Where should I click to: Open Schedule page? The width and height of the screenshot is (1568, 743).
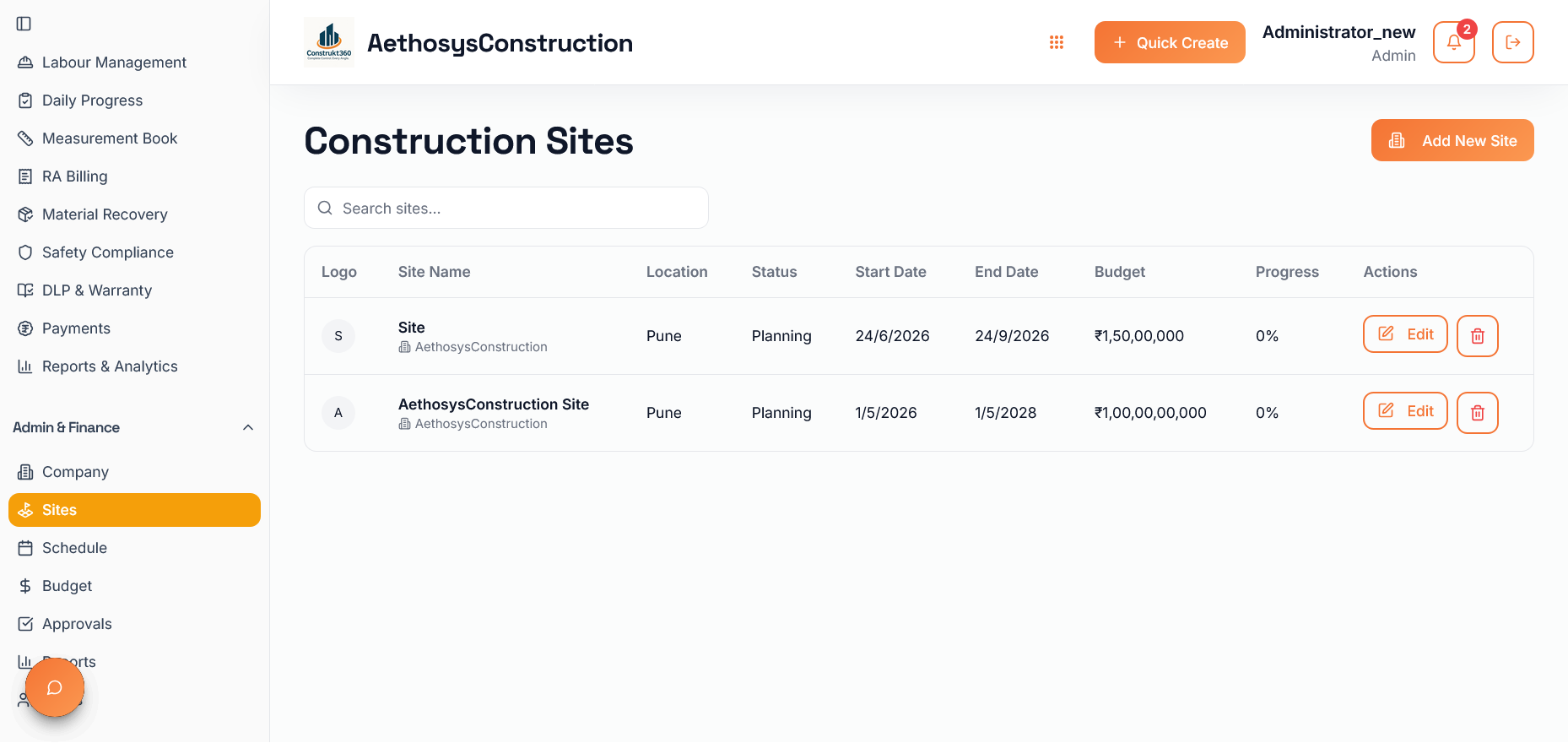click(x=134, y=548)
